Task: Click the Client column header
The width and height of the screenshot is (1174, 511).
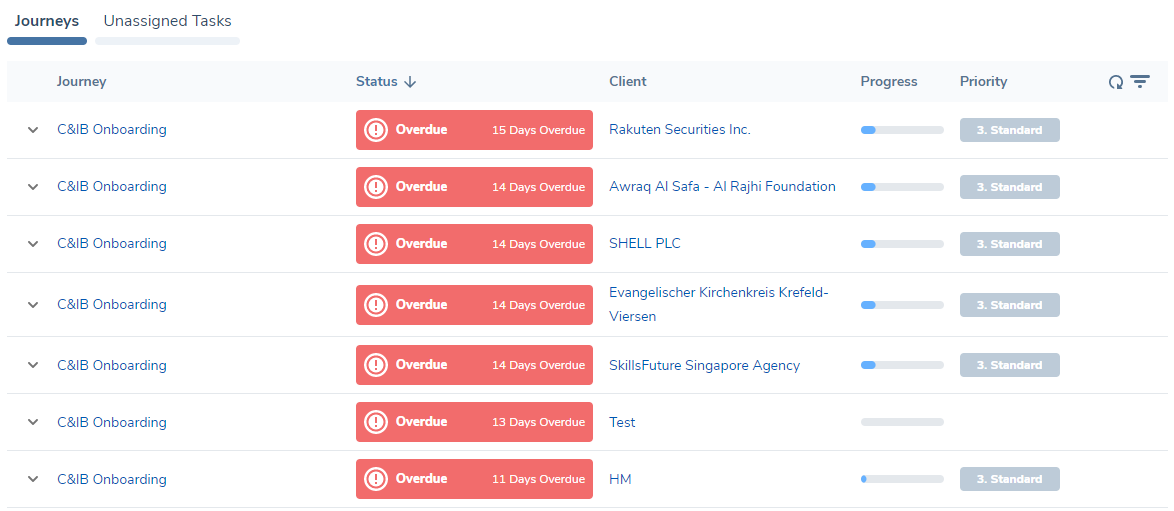Action: tap(628, 82)
